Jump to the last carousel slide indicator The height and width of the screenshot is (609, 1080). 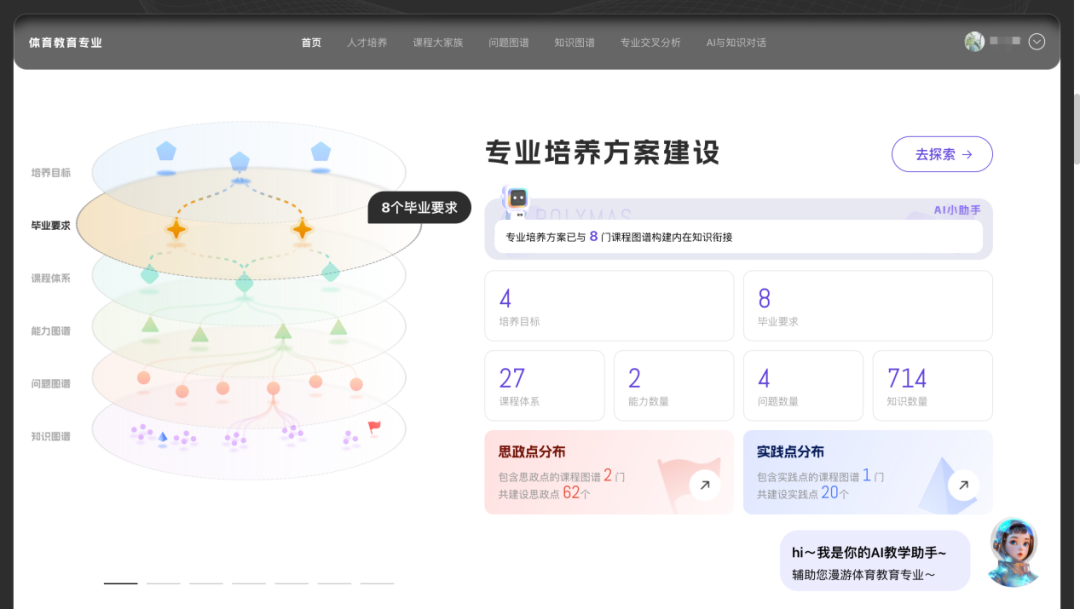377,582
